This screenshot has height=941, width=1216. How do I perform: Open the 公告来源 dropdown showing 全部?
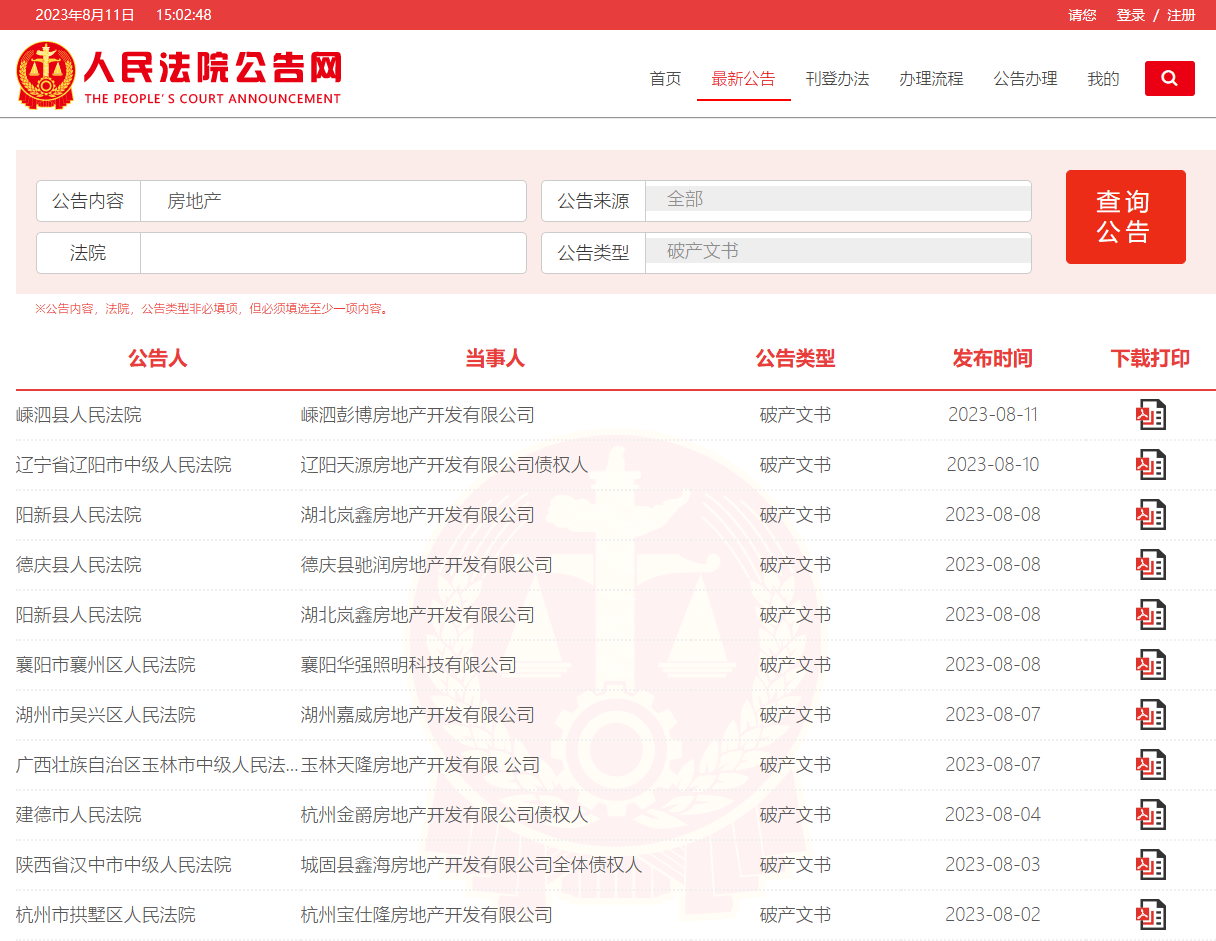pyautogui.click(x=837, y=199)
